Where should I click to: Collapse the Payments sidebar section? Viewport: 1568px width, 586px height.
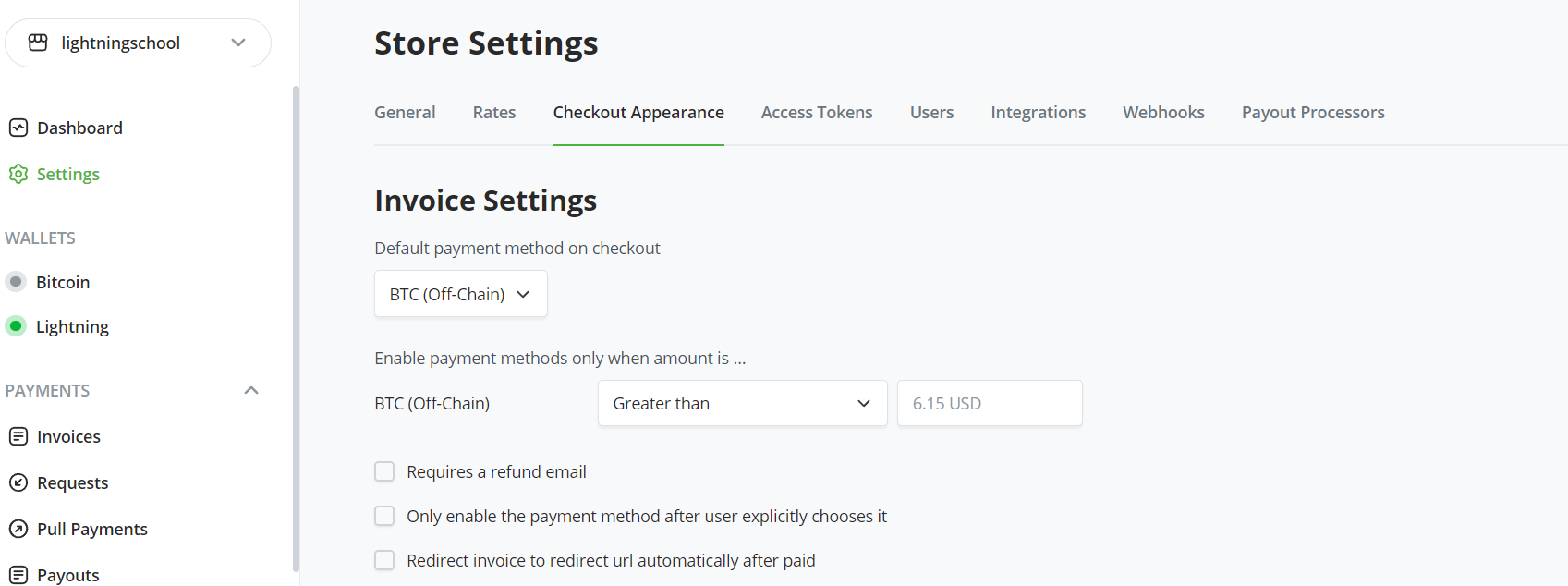pyautogui.click(x=250, y=390)
